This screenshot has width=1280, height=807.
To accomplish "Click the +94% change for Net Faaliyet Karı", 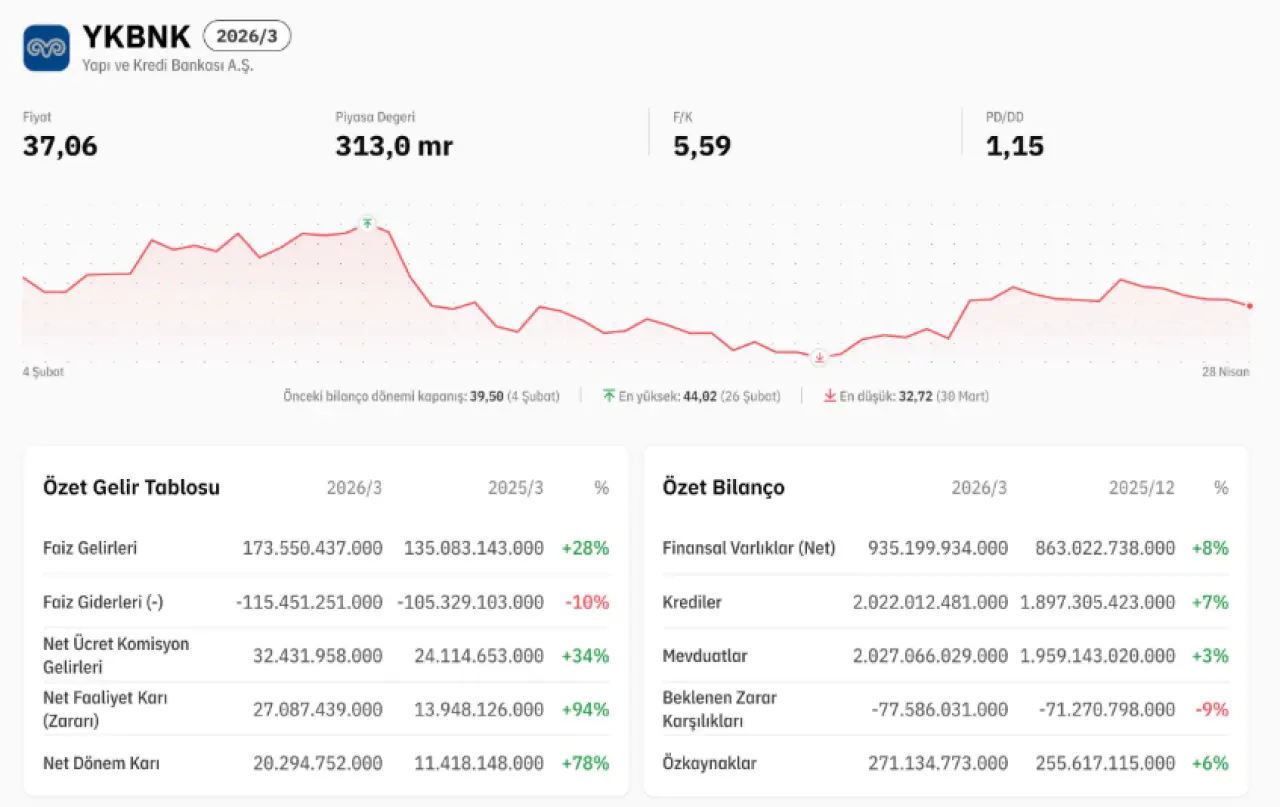I will tap(585, 710).
